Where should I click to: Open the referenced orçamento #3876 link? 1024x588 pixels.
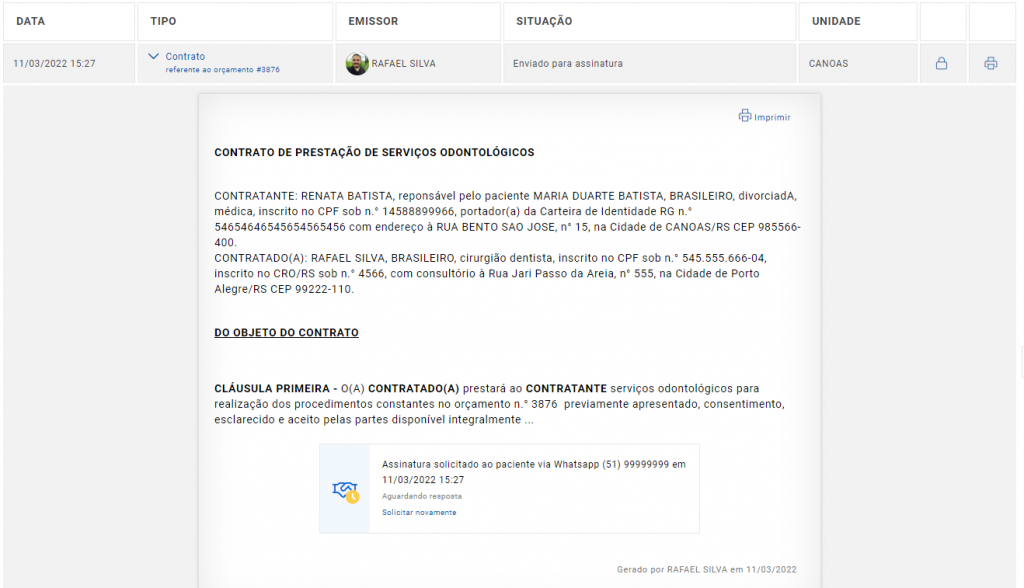[222, 70]
